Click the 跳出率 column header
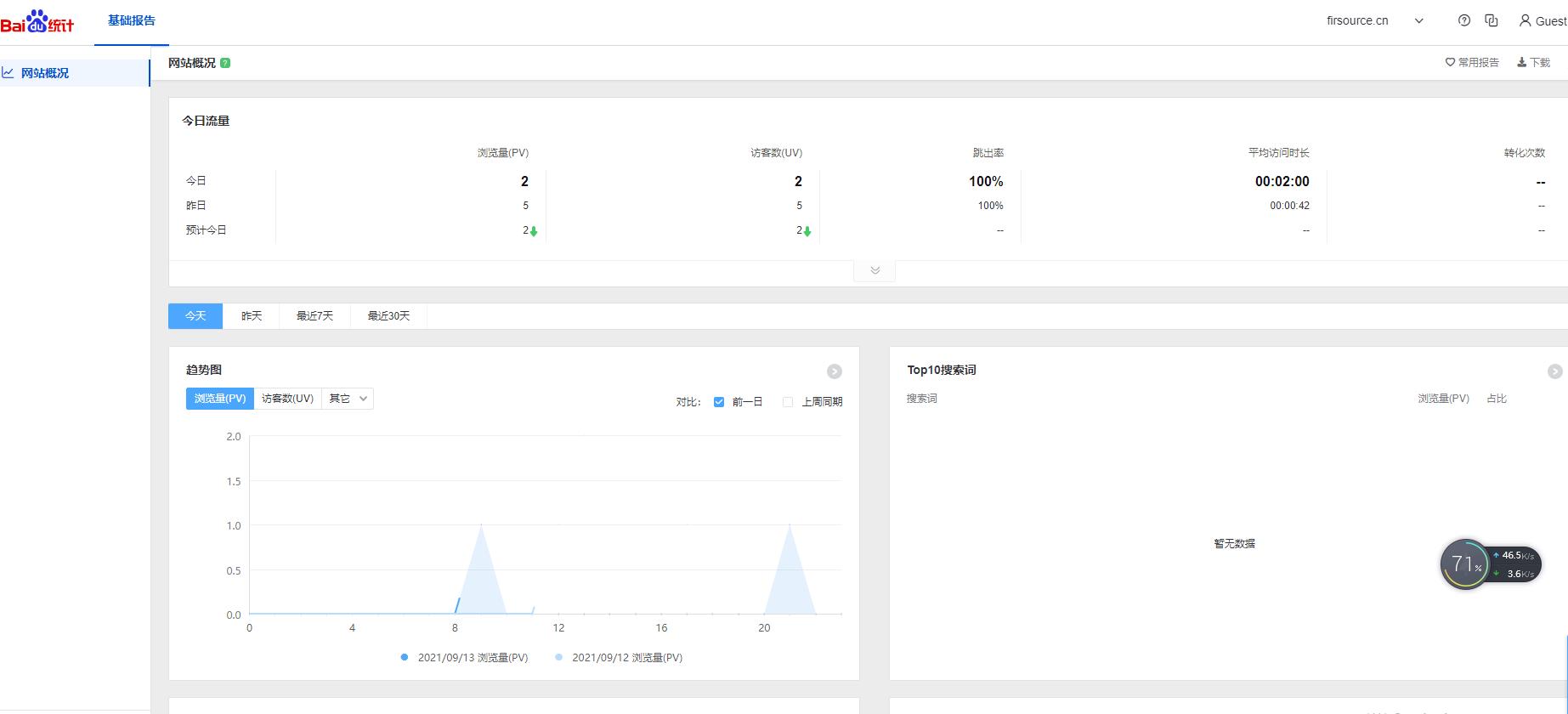This screenshot has width=1568, height=714. (988, 153)
